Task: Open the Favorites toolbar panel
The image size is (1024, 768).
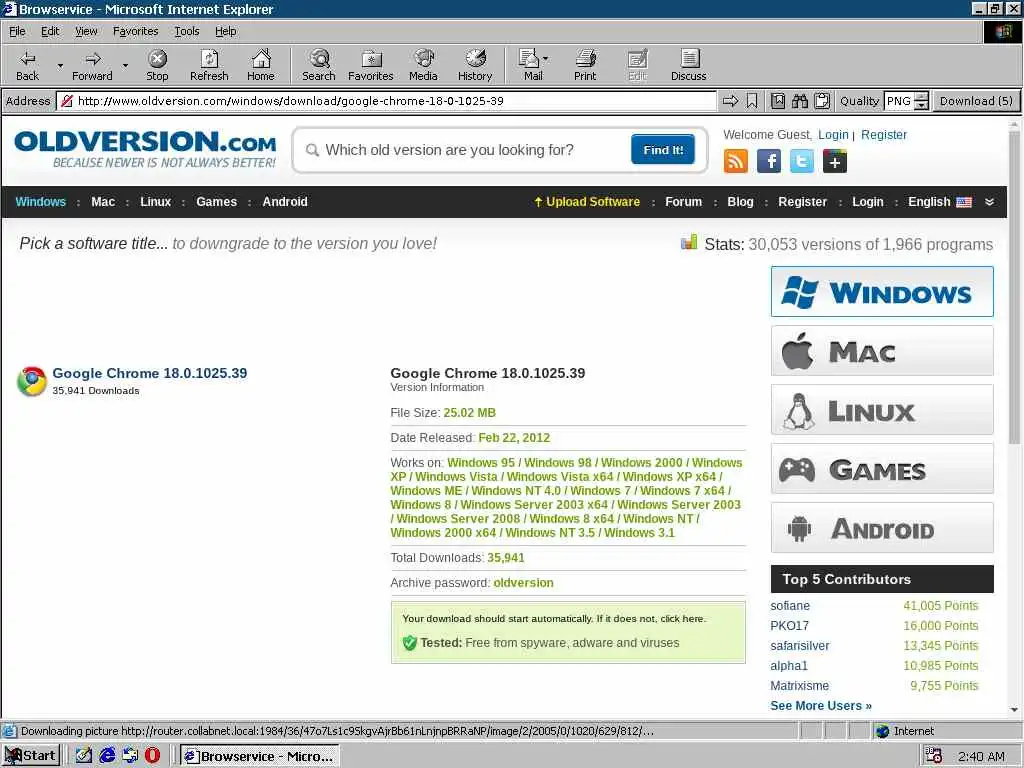Action: click(x=370, y=65)
